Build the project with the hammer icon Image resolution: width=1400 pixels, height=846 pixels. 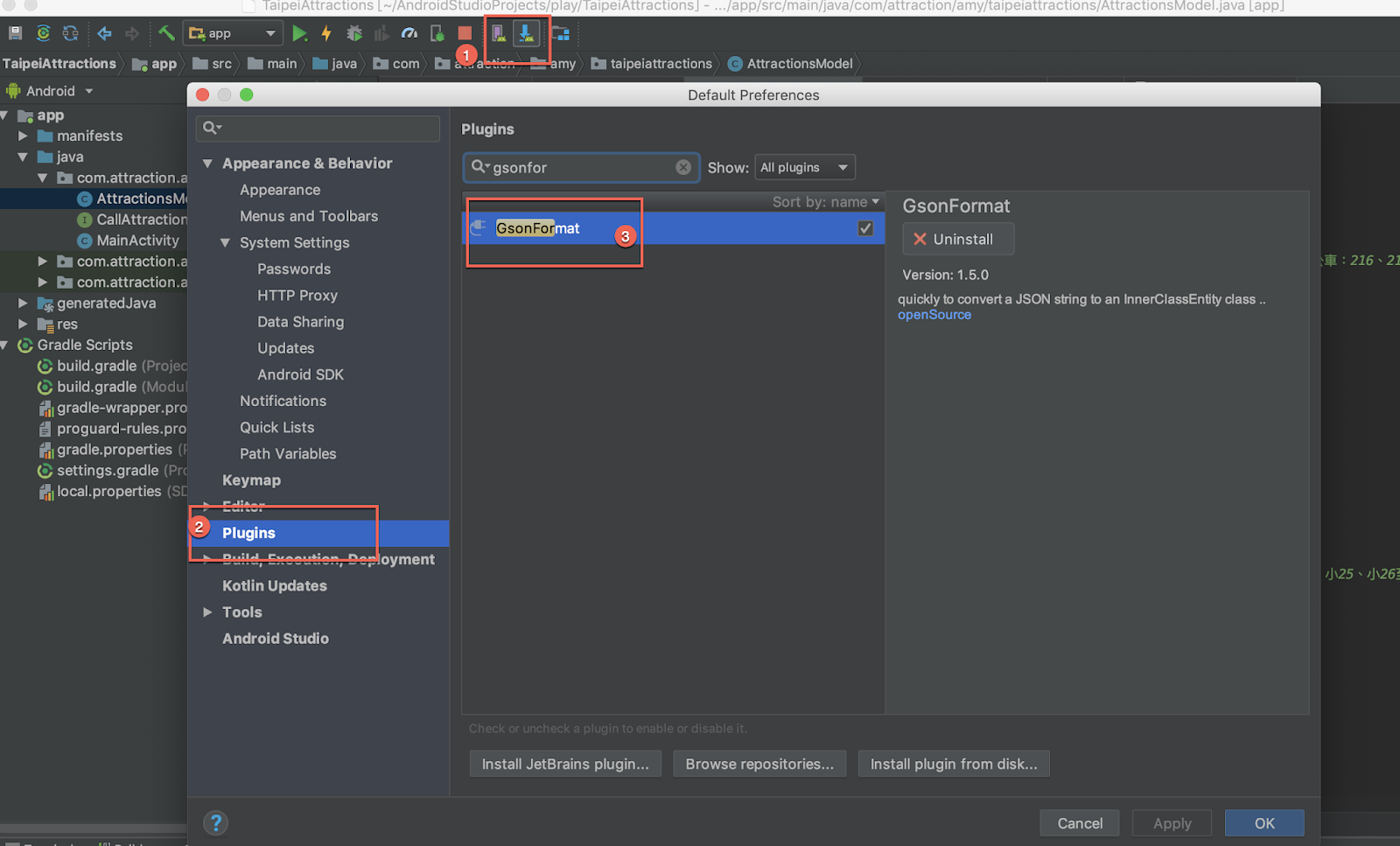[166, 33]
